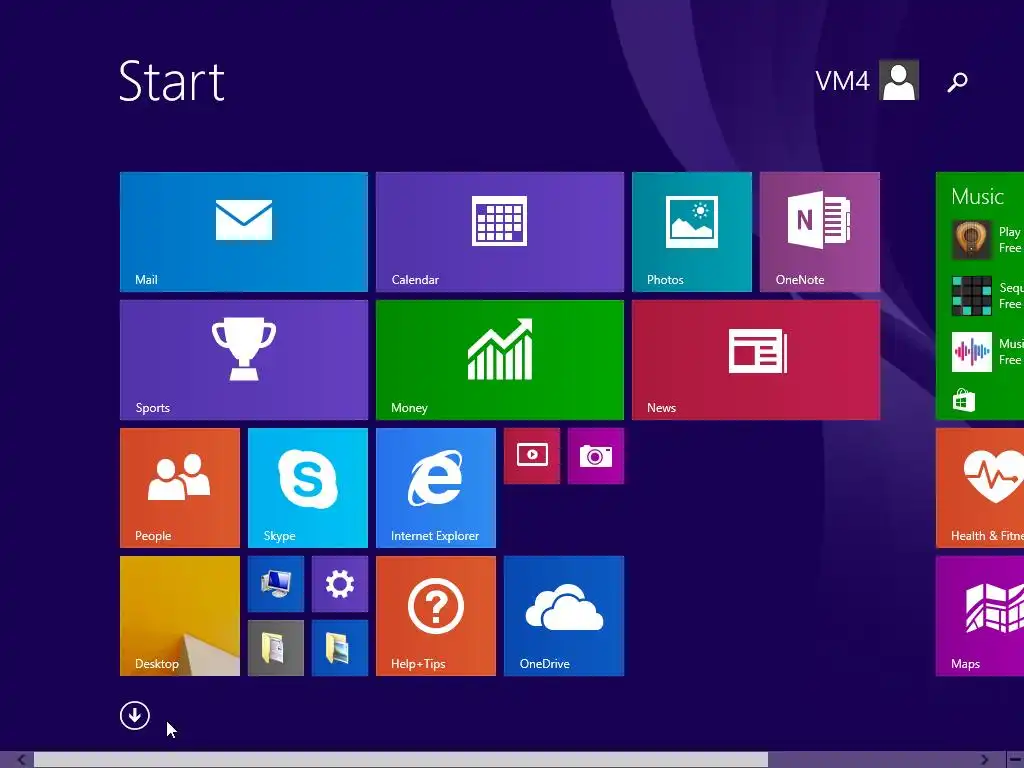Open the Calendar tile

500,232
